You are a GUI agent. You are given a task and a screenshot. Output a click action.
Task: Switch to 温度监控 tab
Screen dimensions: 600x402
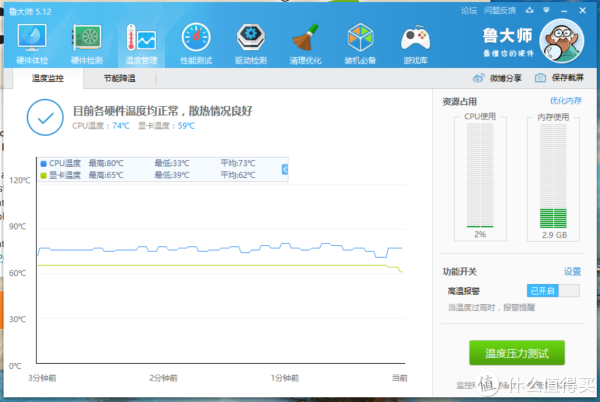pyautogui.click(x=48, y=78)
